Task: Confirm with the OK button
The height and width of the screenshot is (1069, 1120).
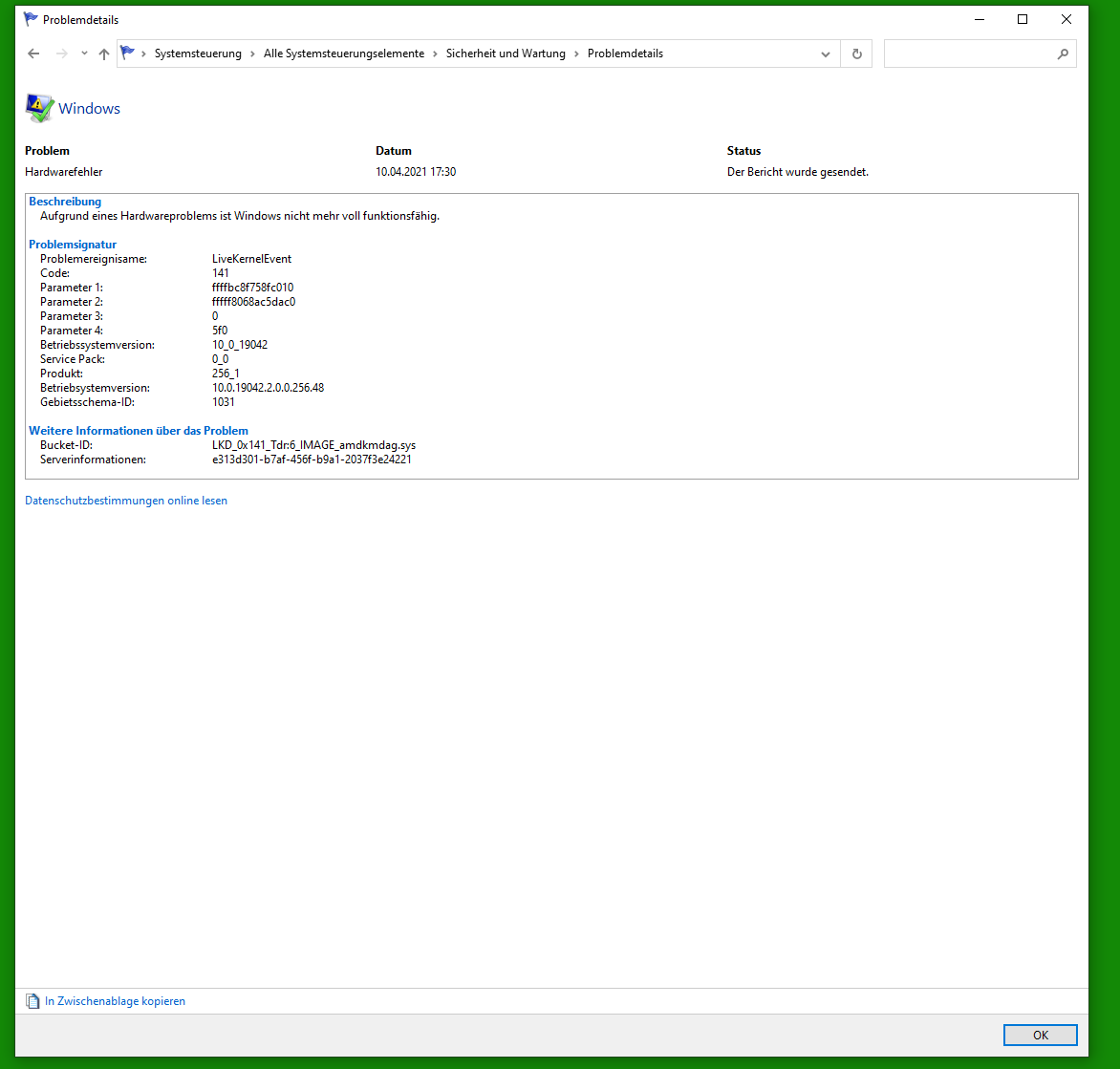Action: (1040, 1035)
